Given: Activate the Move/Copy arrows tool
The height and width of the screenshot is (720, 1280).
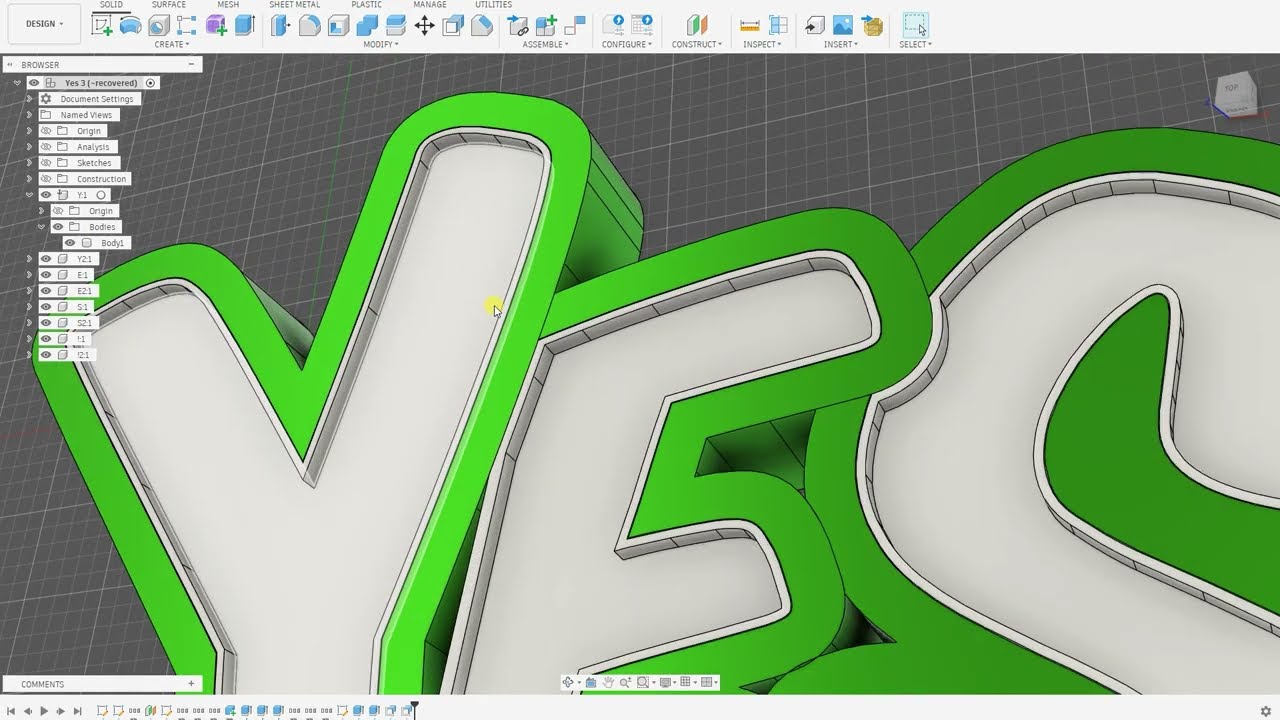Looking at the screenshot, I should (x=425, y=25).
